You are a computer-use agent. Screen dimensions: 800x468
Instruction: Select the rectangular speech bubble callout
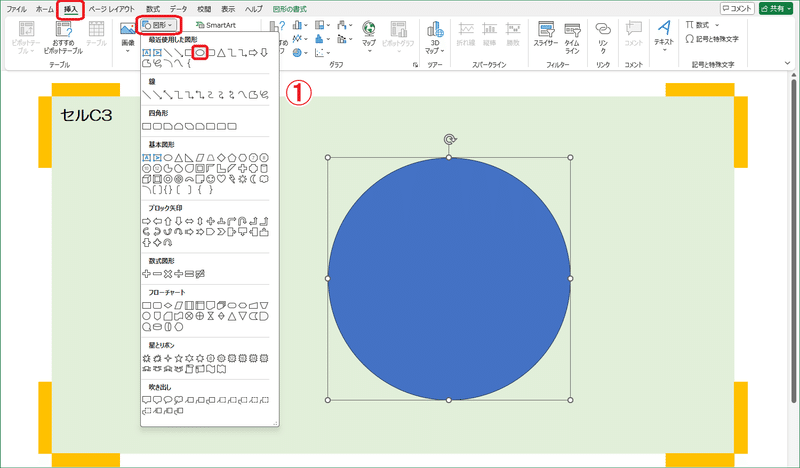coord(146,400)
